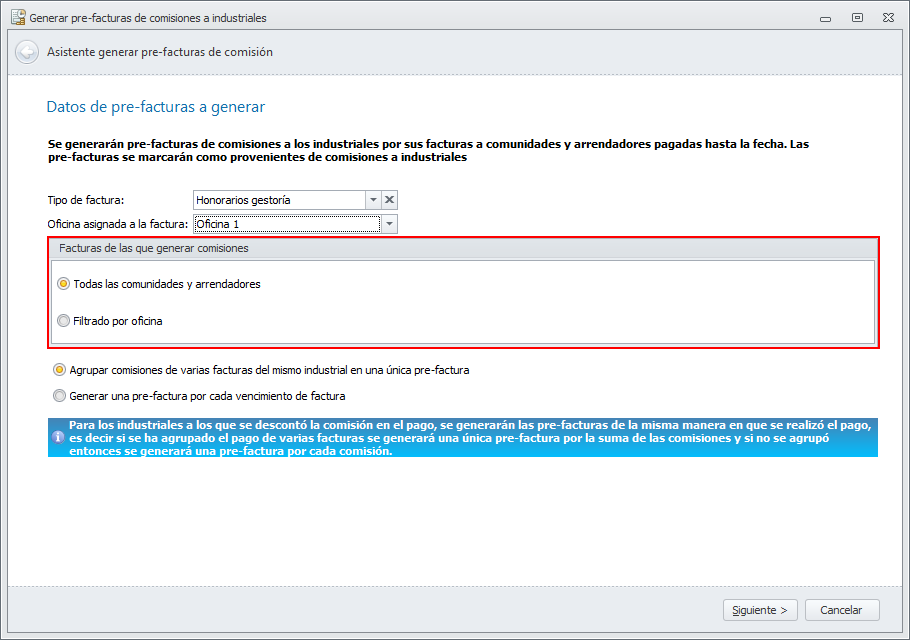The image size is (910, 640).
Task: Clear the Tipo de factura field
Action: click(389, 200)
